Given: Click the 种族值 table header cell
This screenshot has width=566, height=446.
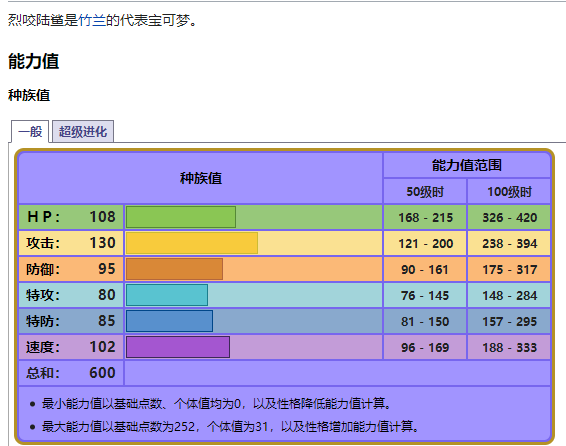Looking at the screenshot, I should click(201, 178).
